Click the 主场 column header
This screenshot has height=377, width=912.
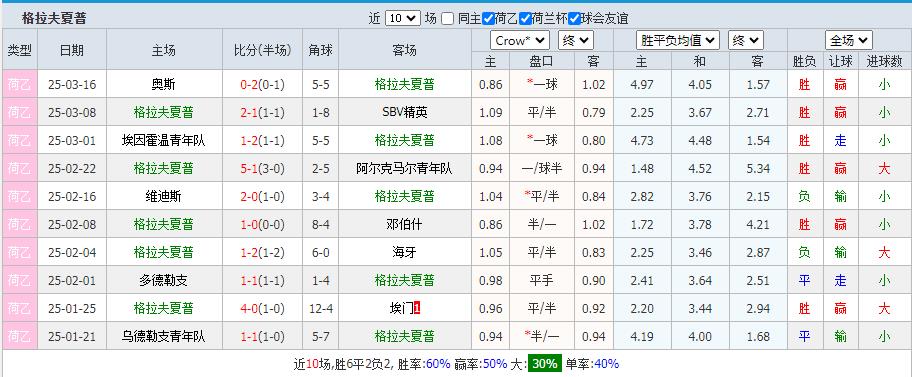[163, 50]
